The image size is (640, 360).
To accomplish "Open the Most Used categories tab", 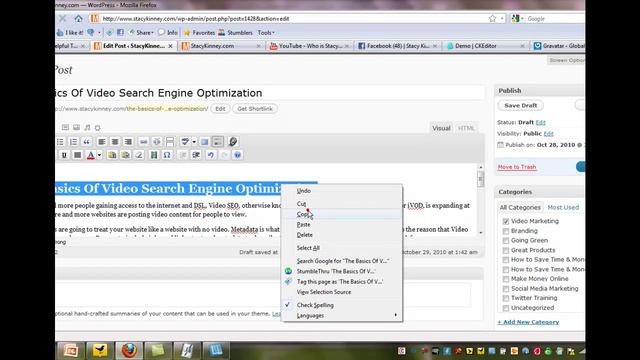I will pyautogui.click(x=563, y=207).
